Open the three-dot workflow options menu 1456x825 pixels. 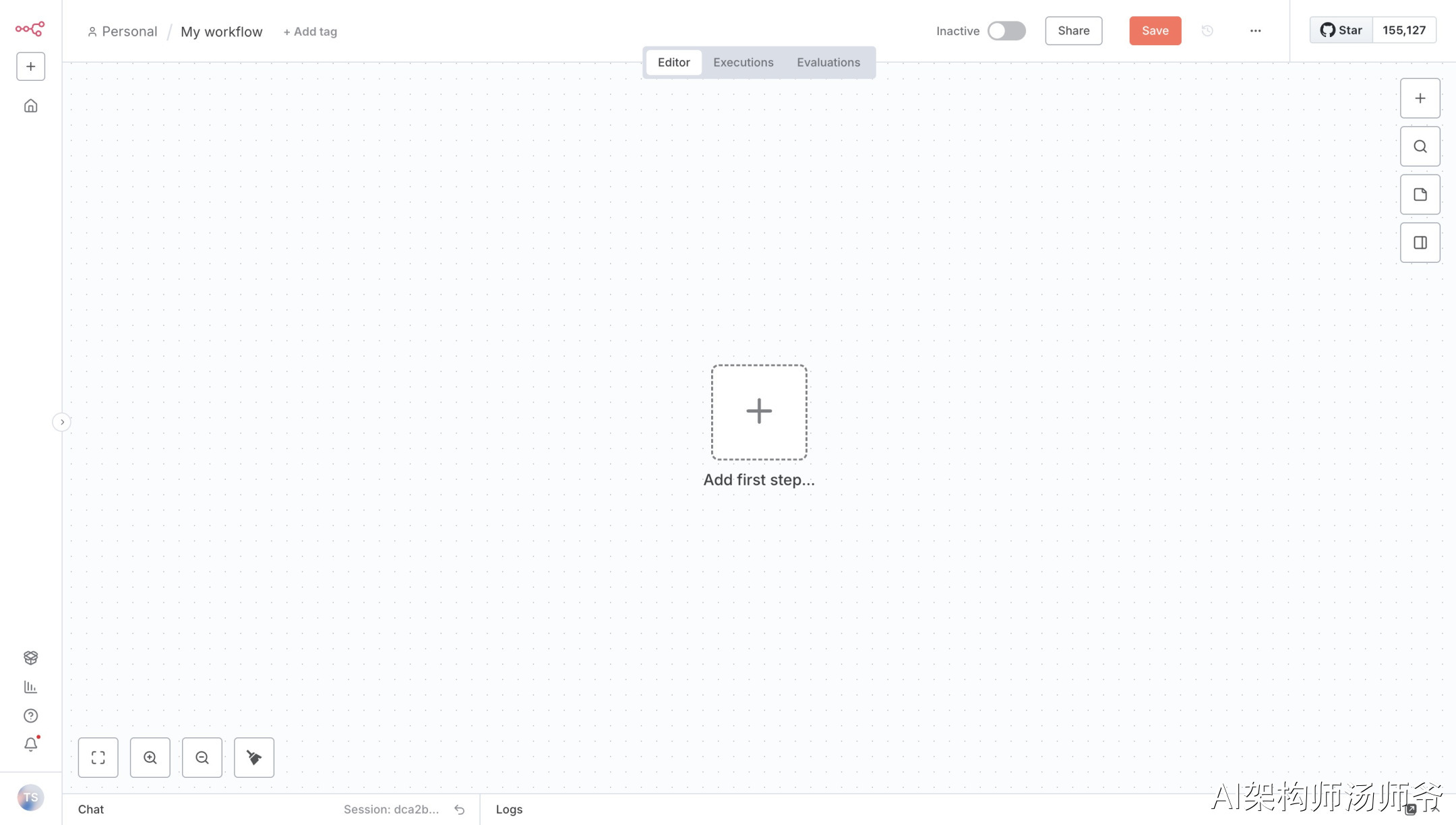point(1255,31)
